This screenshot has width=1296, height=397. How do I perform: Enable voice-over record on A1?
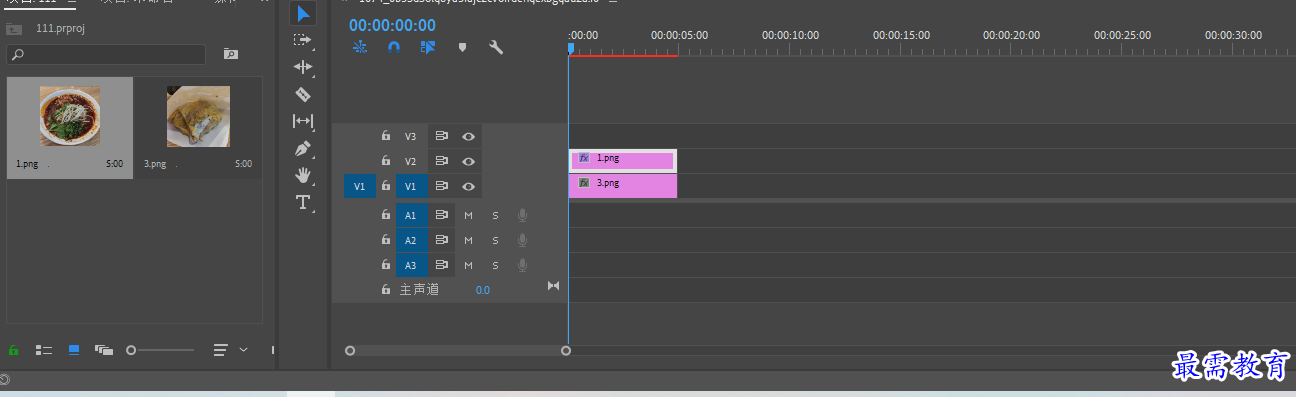point(522,215)
